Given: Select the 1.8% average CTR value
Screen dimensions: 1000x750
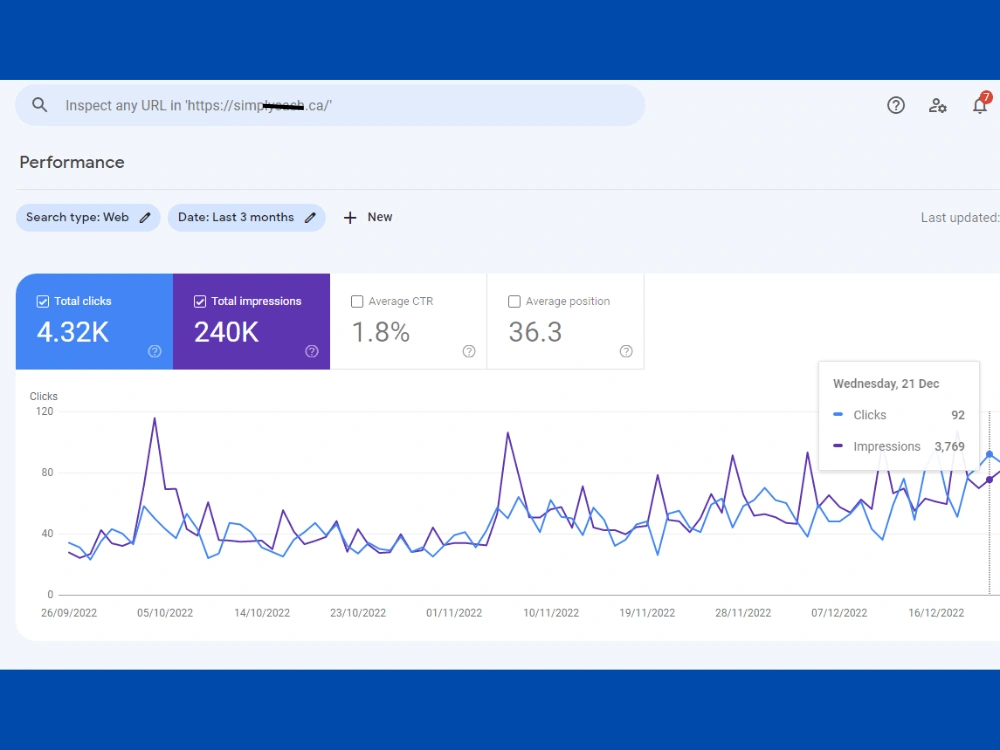Looking at the screenshot, I should point(381,332).
